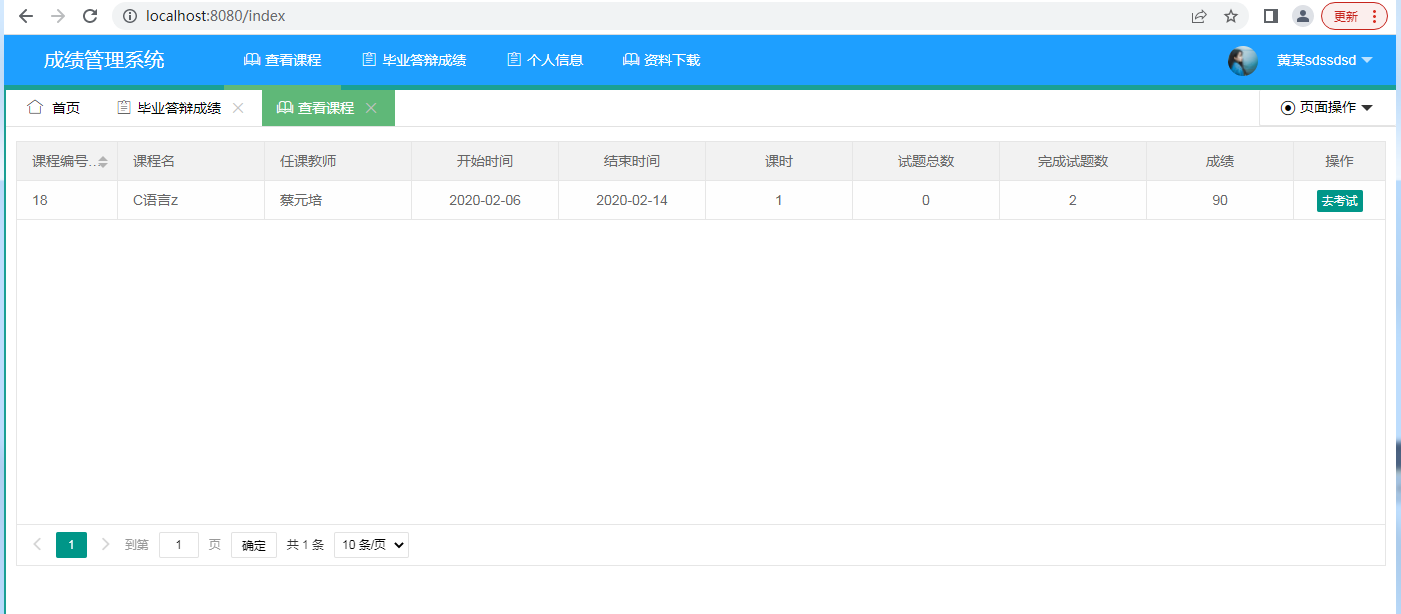Click the Chrome profile icon
This screenshot has height=614, width=1401.
[x=1302, y=16]
